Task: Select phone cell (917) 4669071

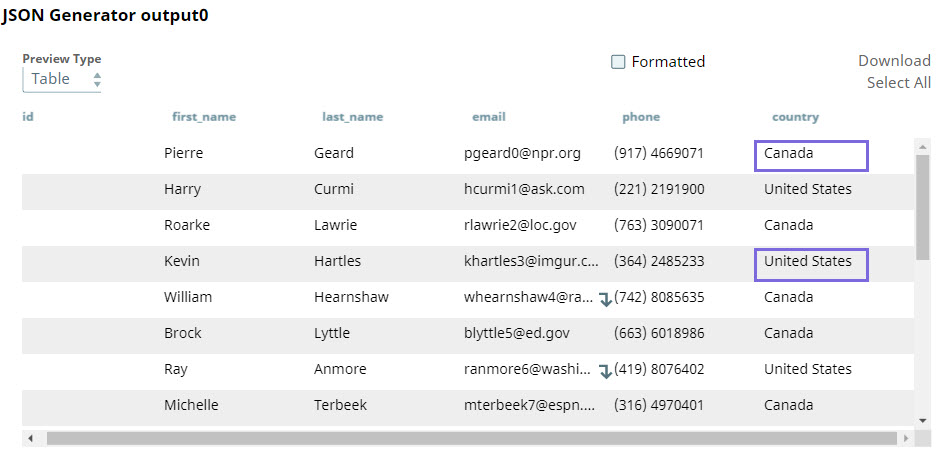Action: point(659,153)
